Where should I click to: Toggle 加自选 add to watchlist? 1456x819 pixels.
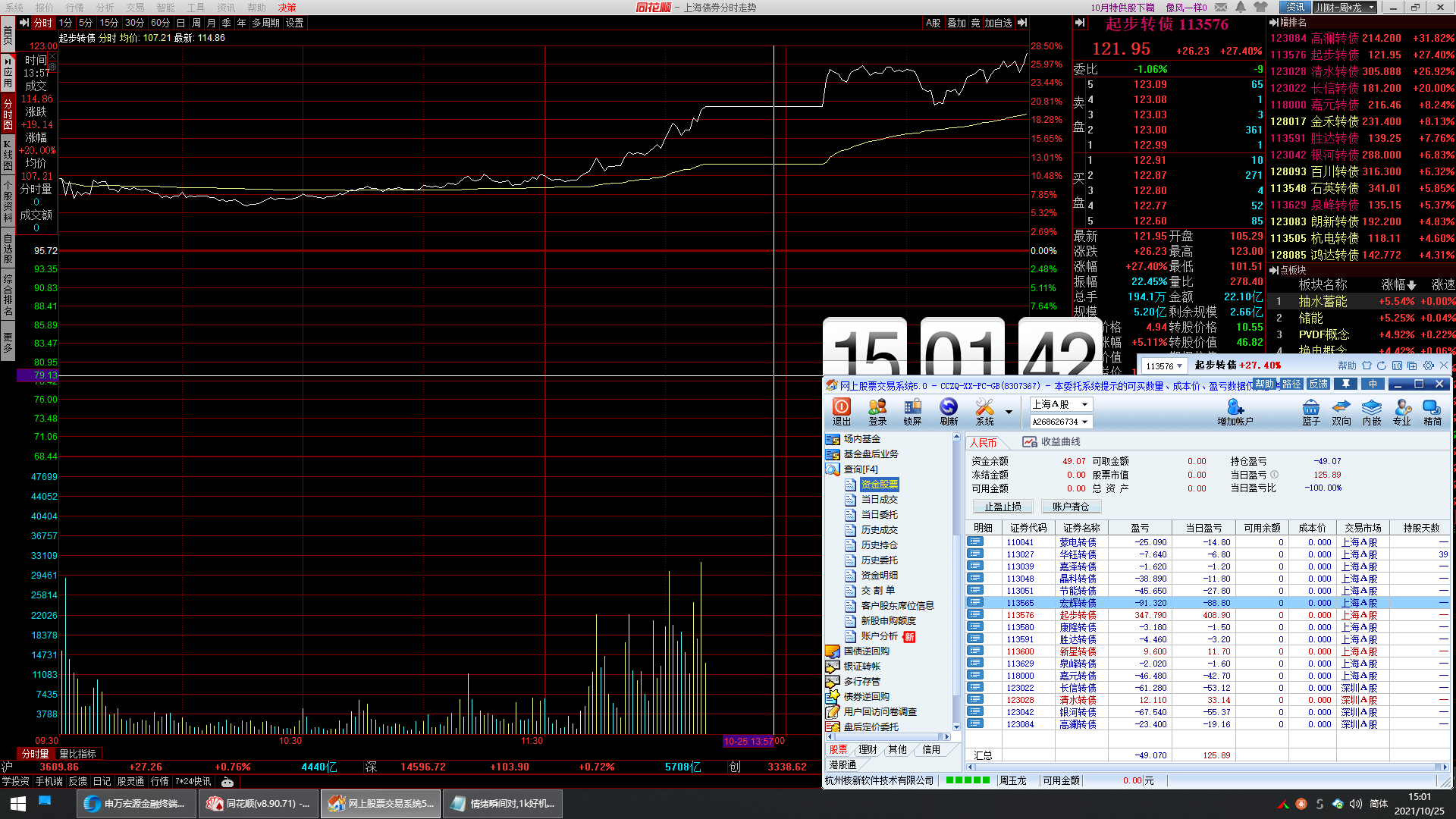pyautogui.click(x=998, y=23)
